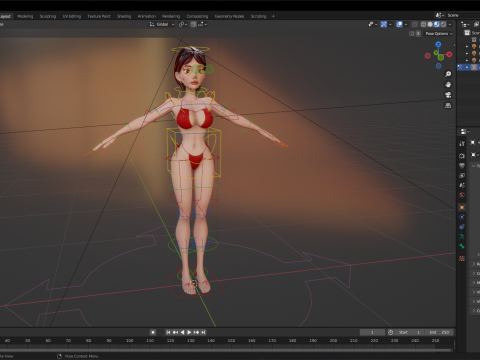Viewport: 480px width, 360px height.
Task: Switch to solid viewport shading
Action: (x=430, y=24)
